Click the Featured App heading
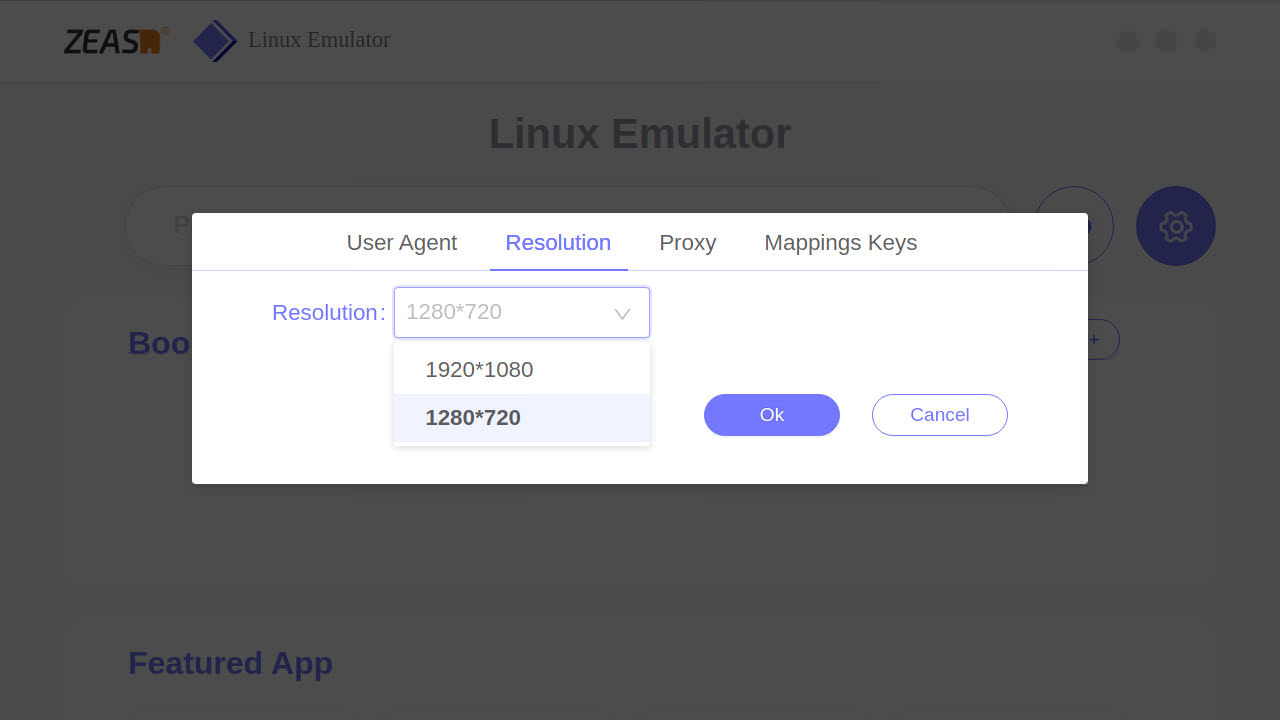The width and height of the screenshot is (1280, 720). (x=231, y=663)
